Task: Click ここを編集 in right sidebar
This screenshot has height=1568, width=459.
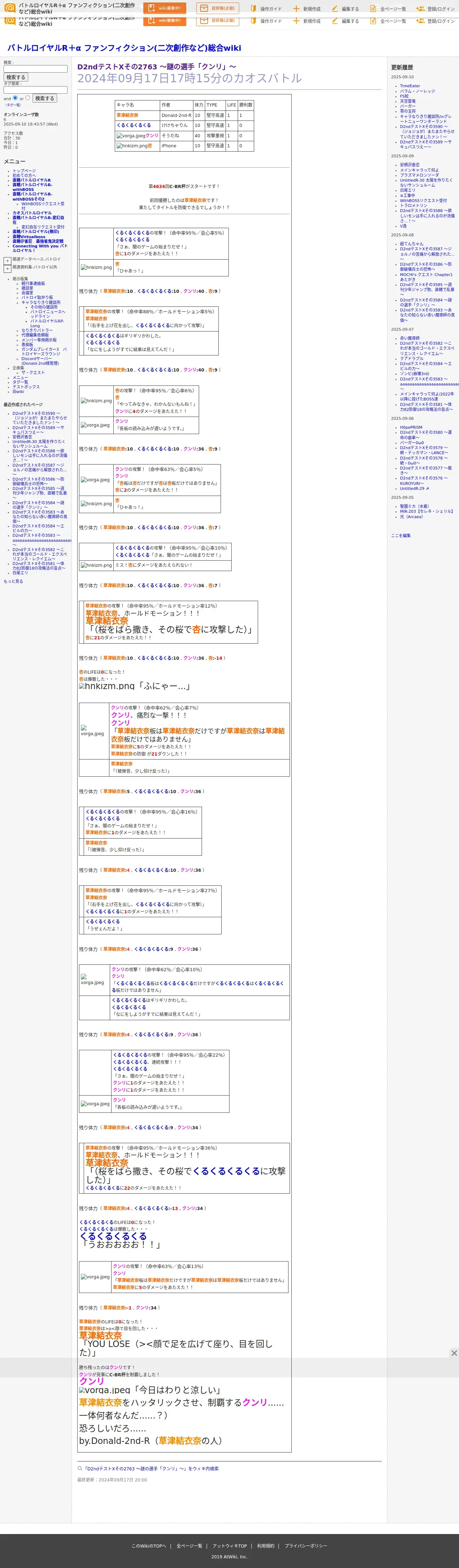Action: [x=401, y=536]
